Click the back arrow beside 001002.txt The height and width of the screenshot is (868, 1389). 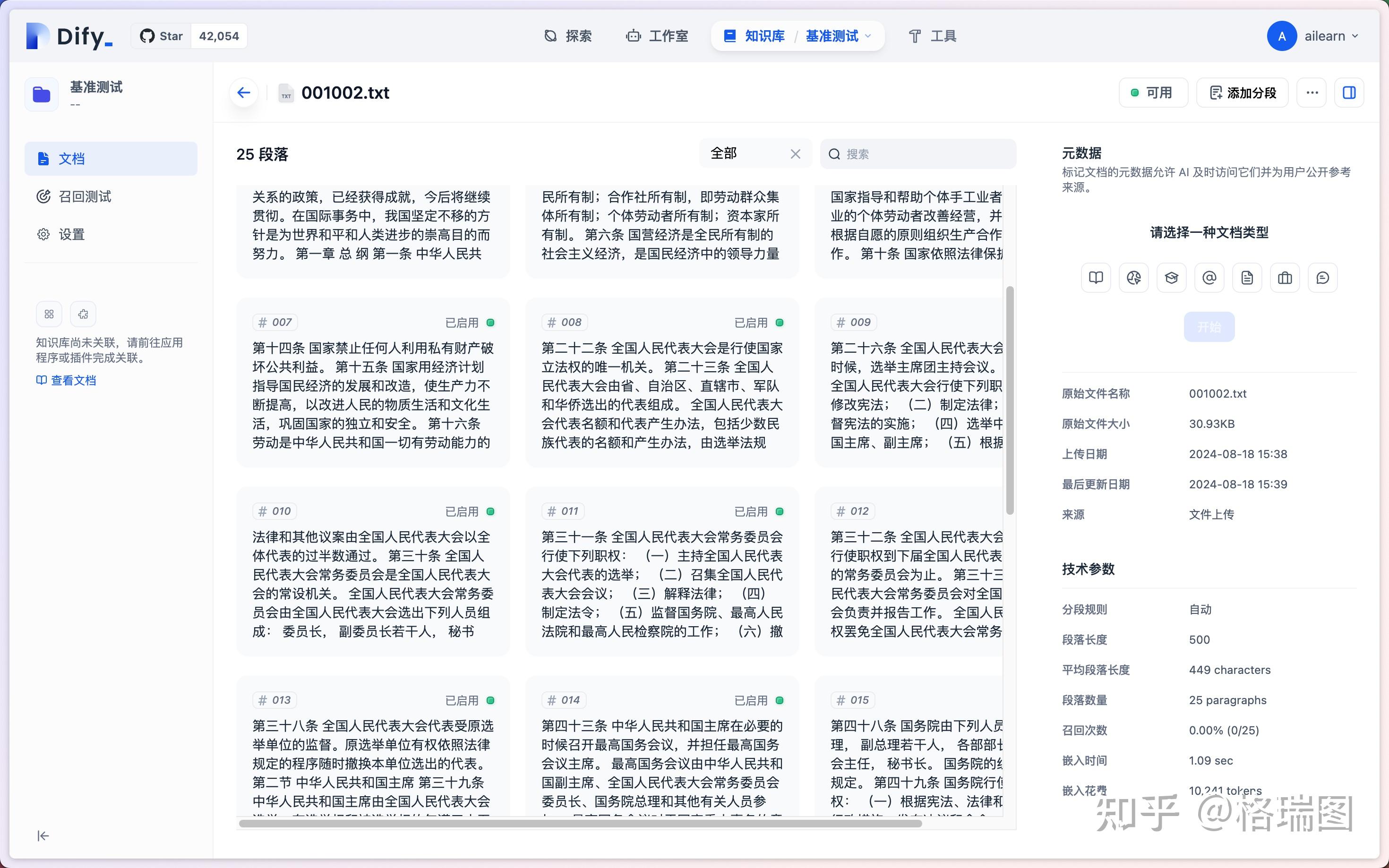[x=243, y=93]
